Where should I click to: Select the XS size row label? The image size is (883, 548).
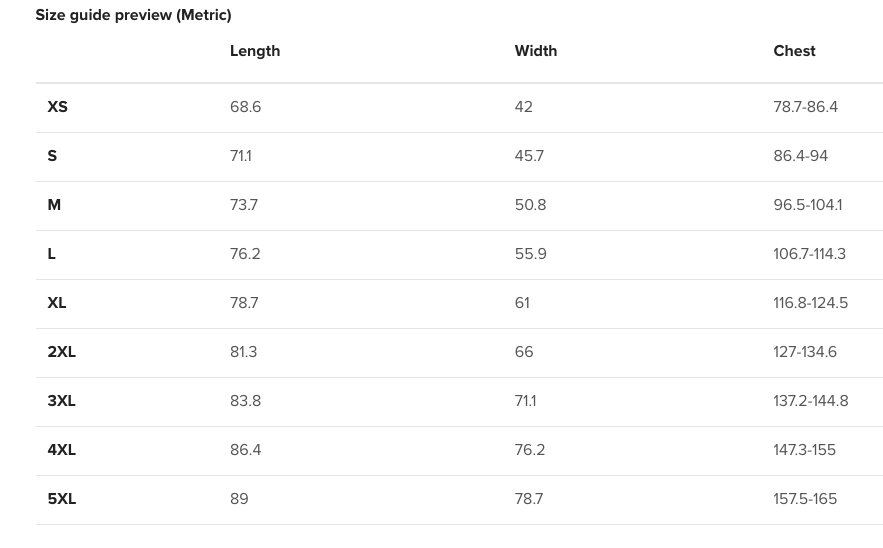point(58,107)
